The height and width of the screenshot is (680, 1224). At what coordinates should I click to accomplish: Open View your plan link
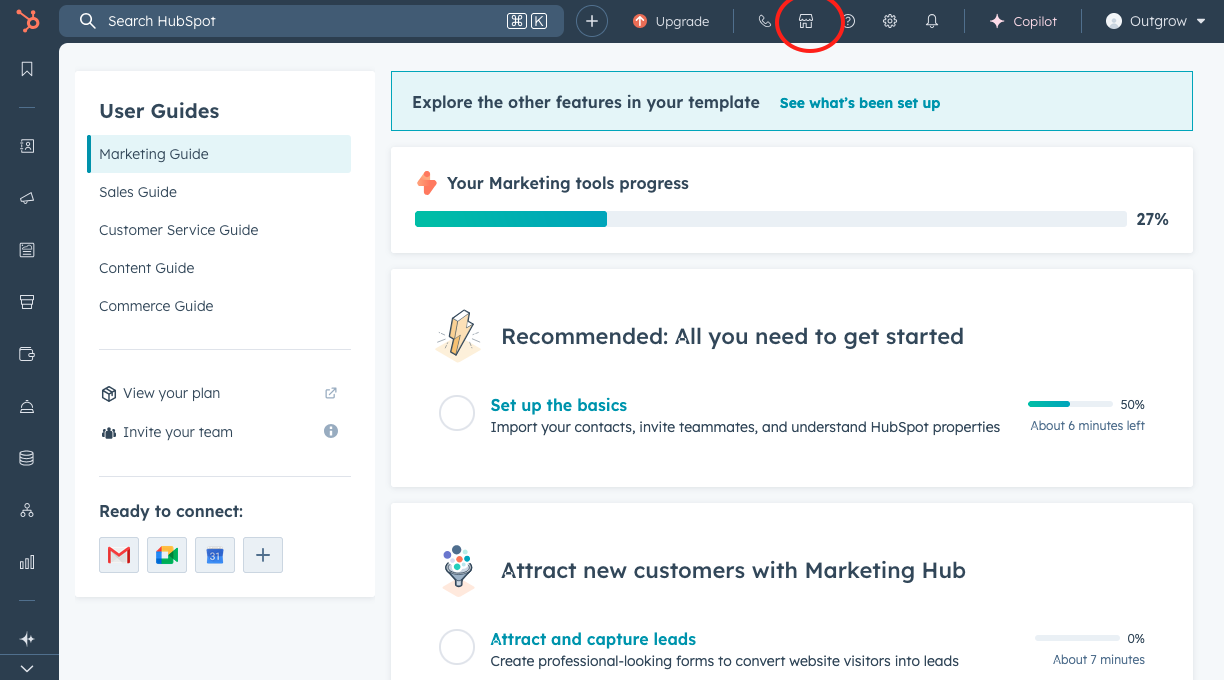171,393
